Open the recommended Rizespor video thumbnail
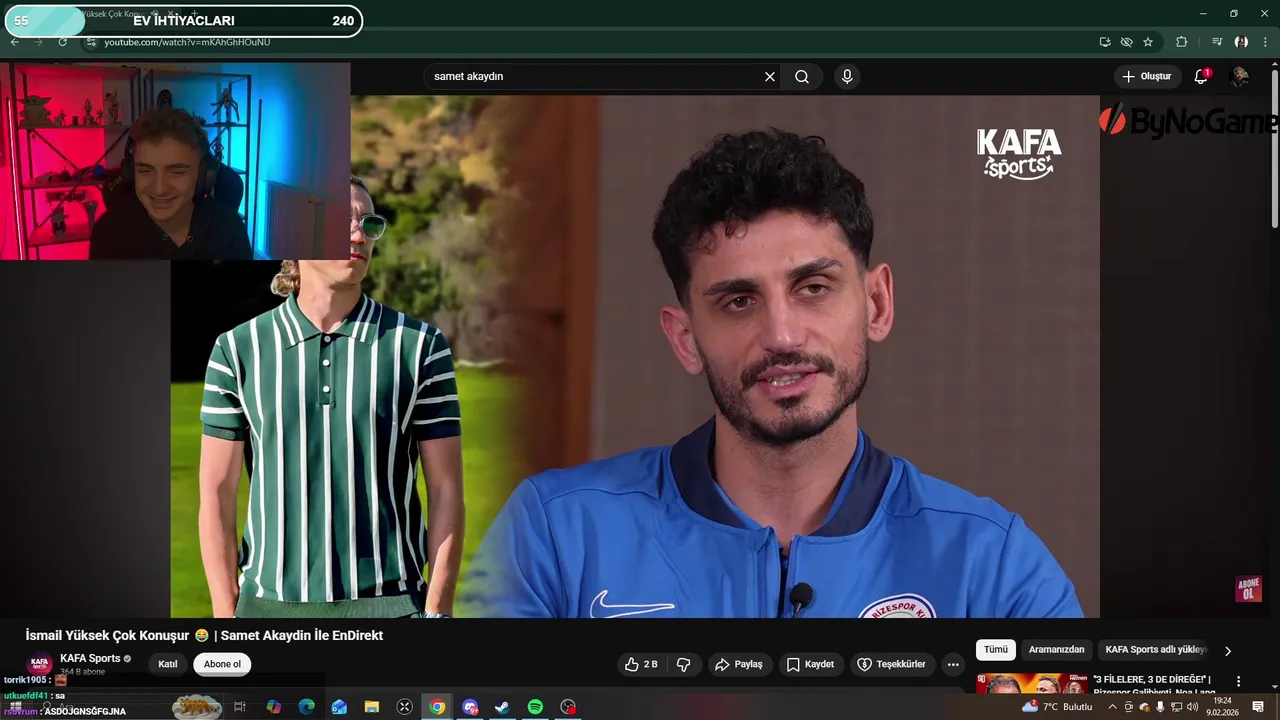 (x=1031, y=684)
